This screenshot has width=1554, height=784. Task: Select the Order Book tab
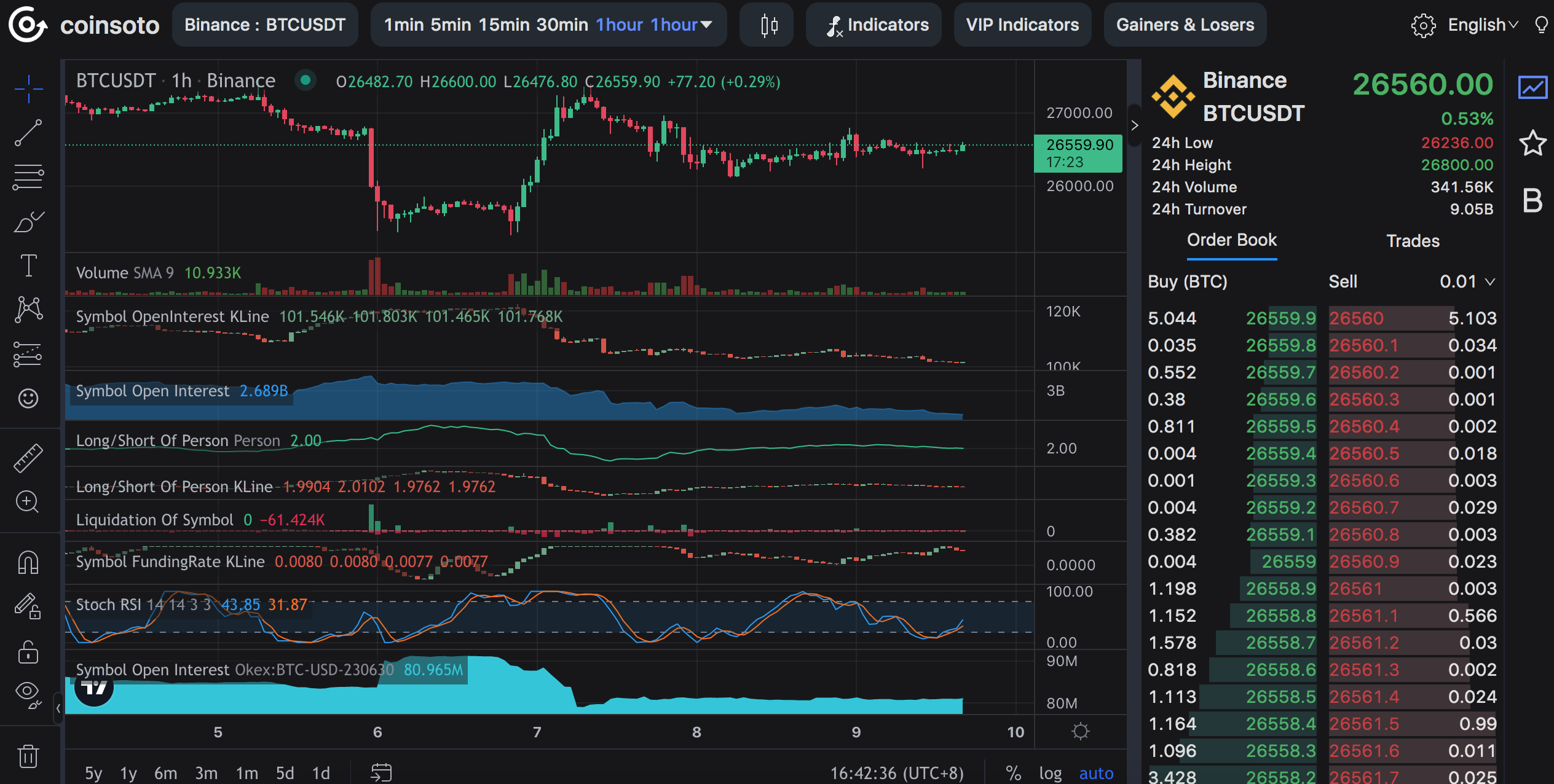pyautogui.click(x=1231, y=240)
